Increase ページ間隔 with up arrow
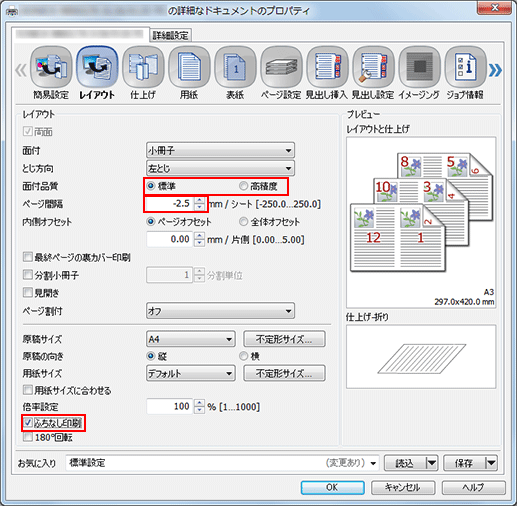The image size is (517, 506). point(199,200)
